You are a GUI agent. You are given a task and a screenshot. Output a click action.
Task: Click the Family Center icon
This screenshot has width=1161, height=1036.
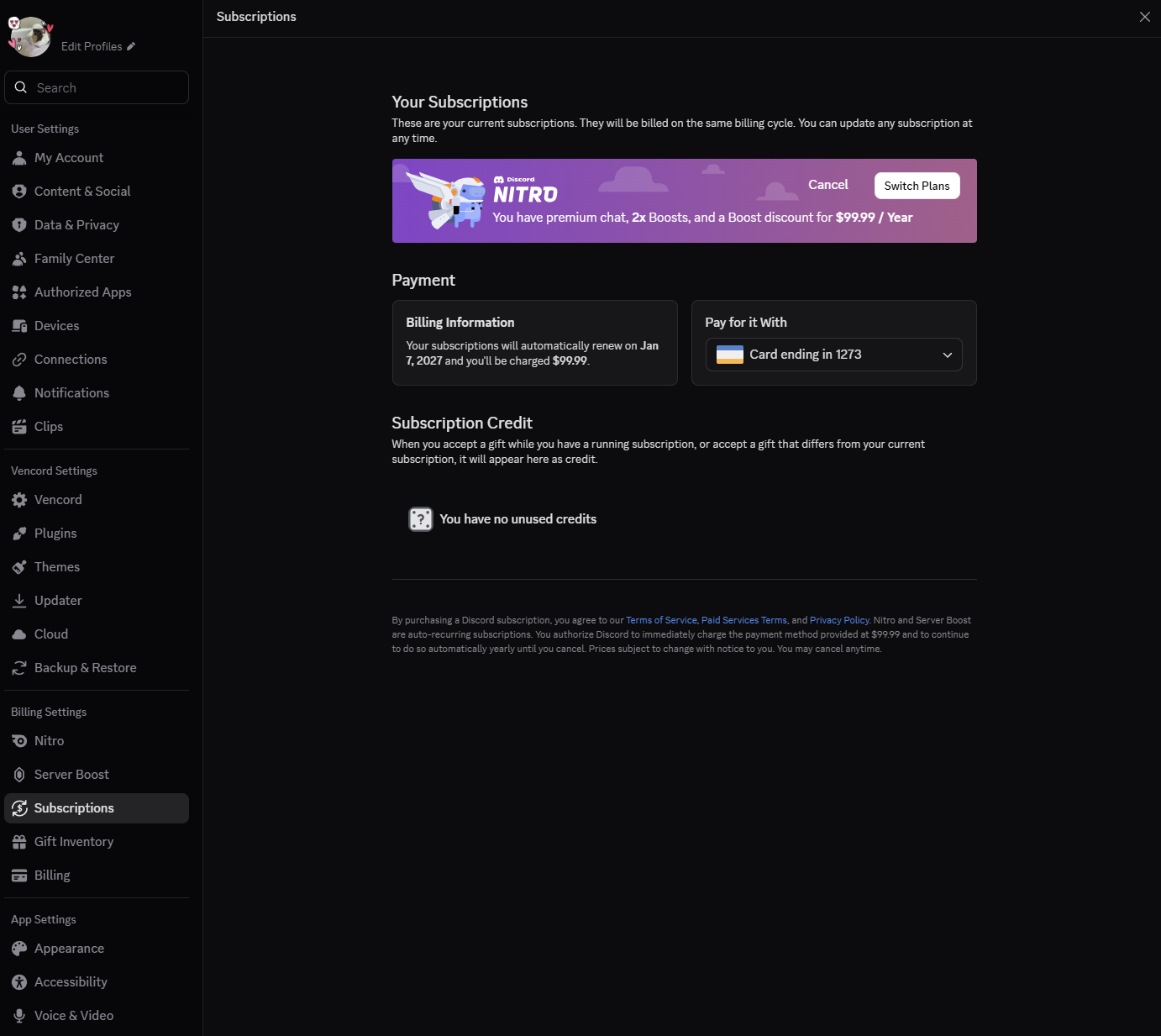(x=19, y=259)
